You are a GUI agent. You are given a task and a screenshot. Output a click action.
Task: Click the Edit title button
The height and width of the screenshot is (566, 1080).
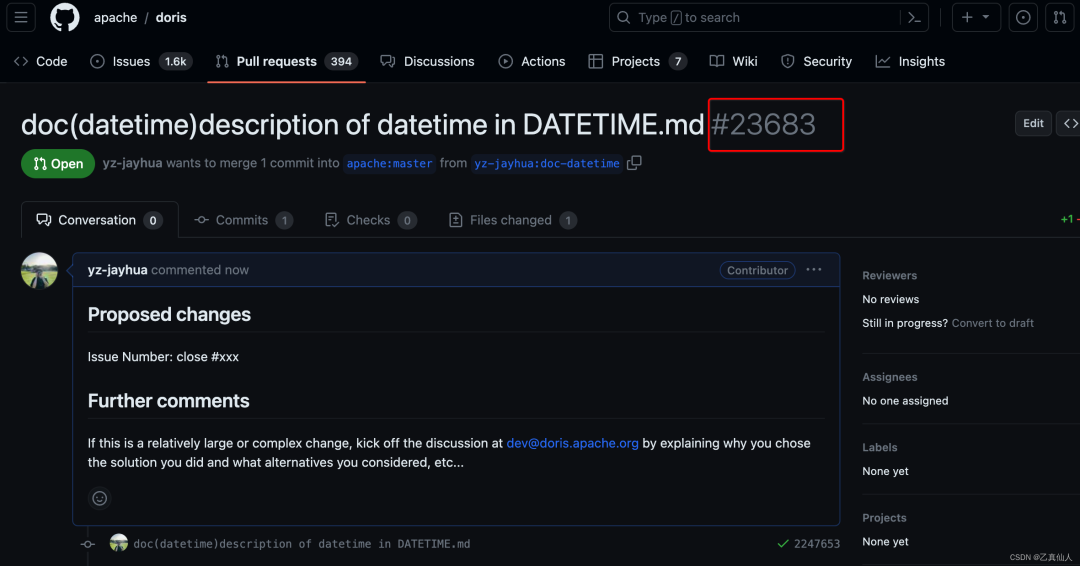[x=1033, y=123]
